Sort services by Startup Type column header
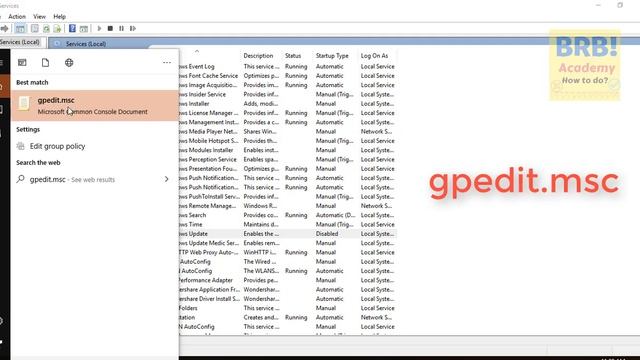This screenshot has width=640, height=360. 332,56
